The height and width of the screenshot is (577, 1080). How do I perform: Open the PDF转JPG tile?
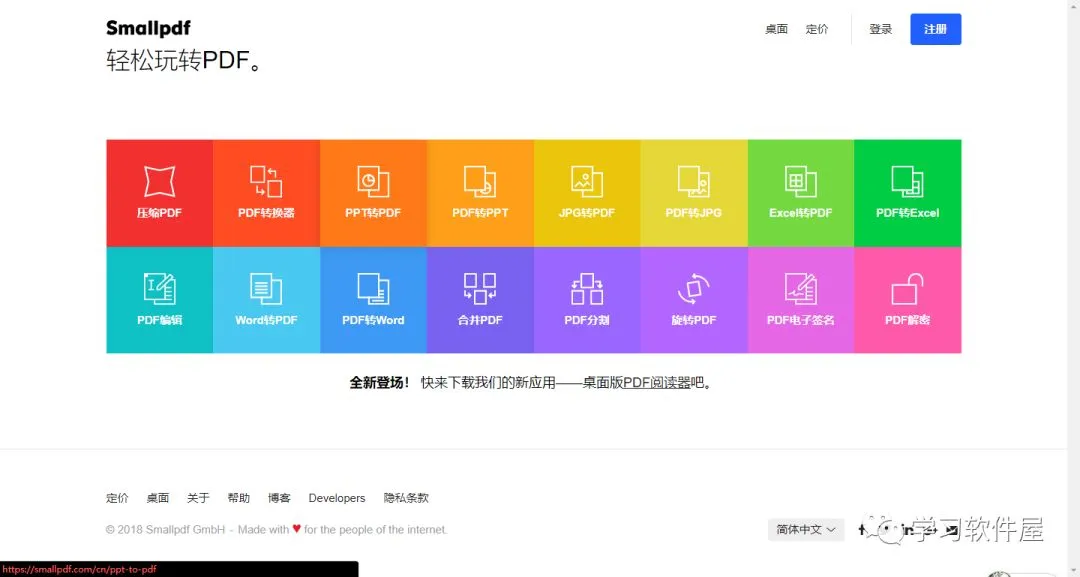[x=694, y=193]
